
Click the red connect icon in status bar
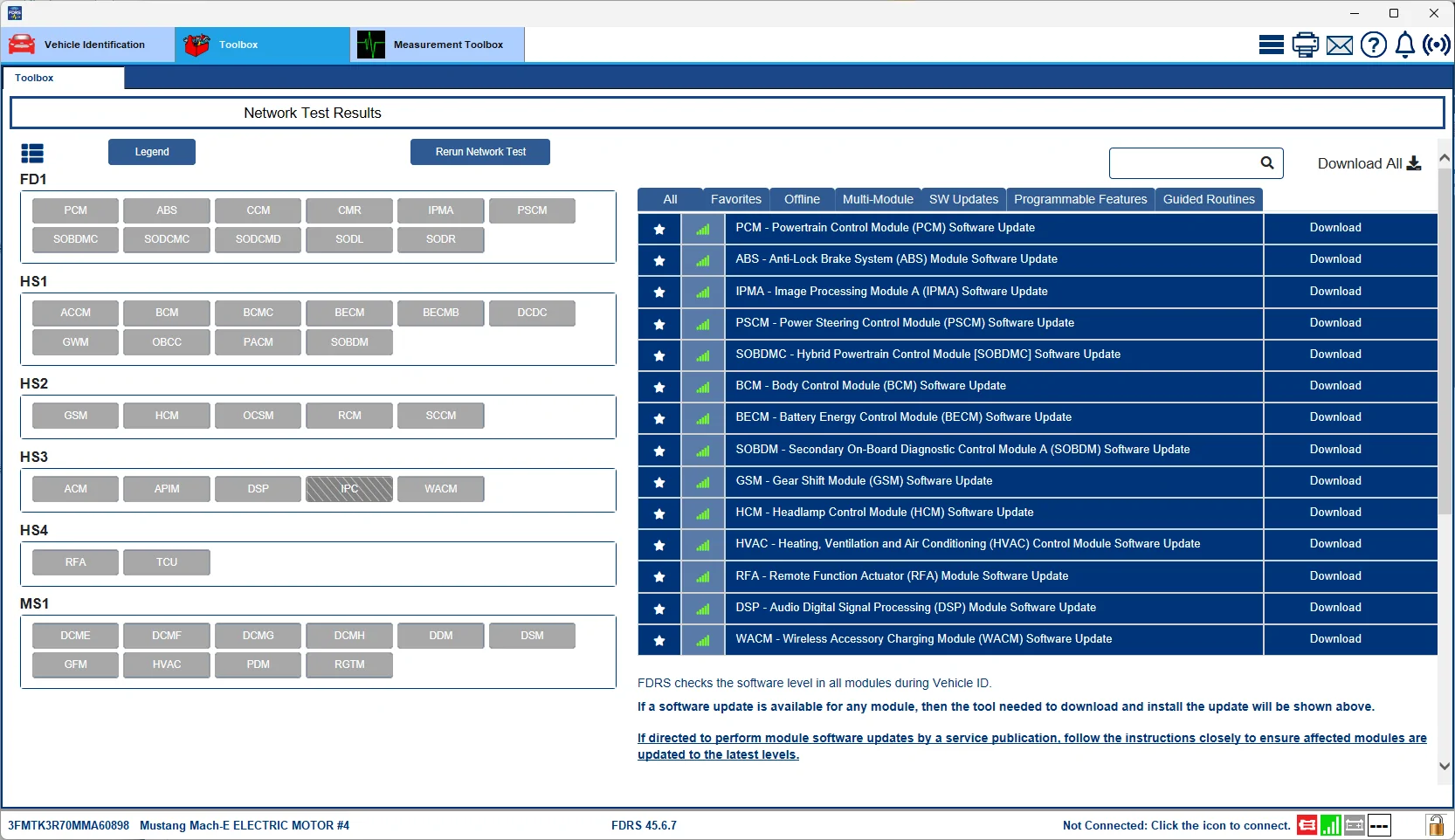tap(1307, 825)
